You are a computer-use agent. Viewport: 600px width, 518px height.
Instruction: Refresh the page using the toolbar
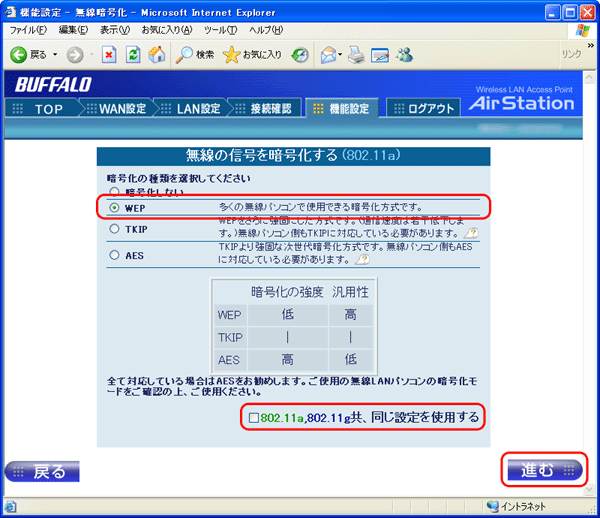(x=132, y=54)
